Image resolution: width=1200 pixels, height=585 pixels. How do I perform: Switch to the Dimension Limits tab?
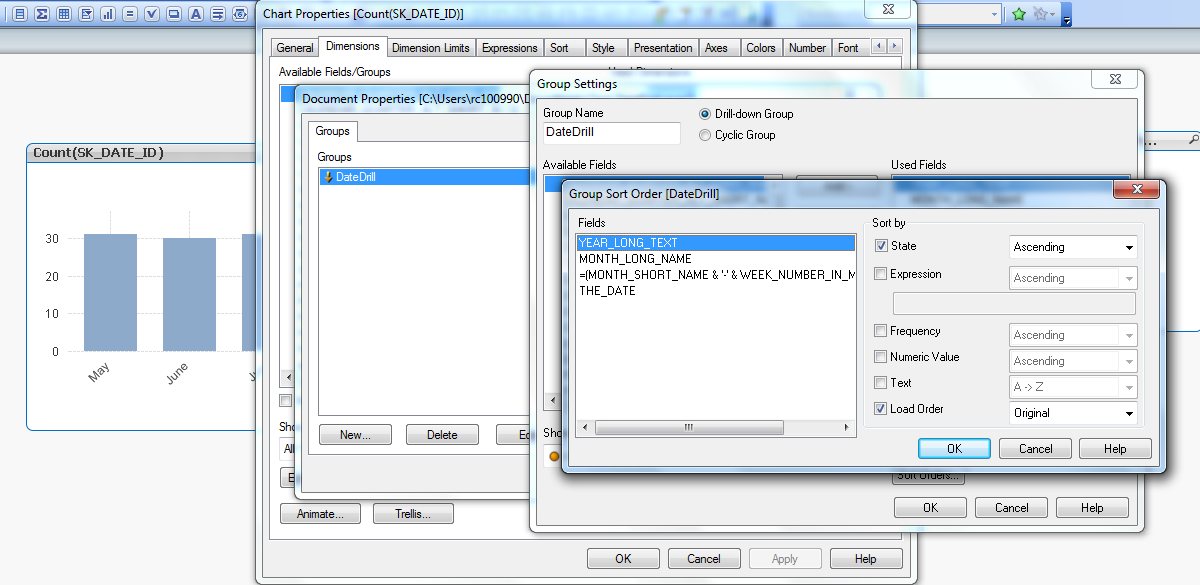(x=430, y=48)
